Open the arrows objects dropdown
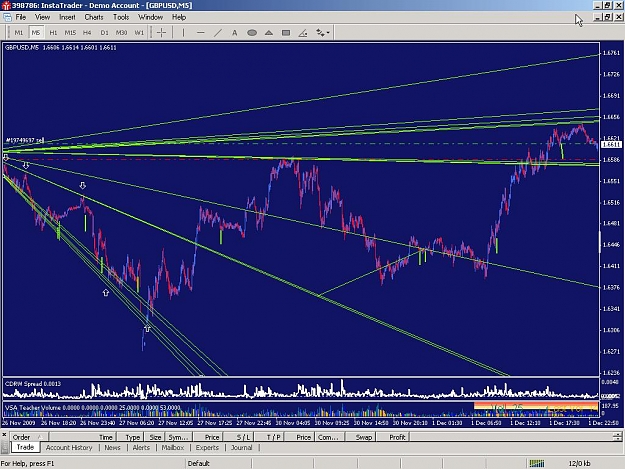 pyautogui.click(x=322, y=33)
